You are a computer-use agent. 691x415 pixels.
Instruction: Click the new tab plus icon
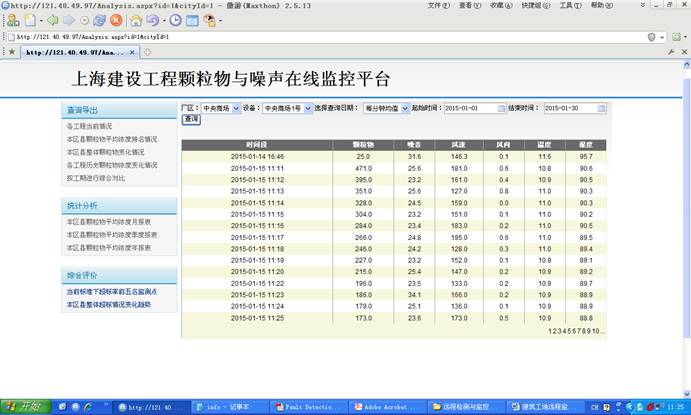point(148,51)
